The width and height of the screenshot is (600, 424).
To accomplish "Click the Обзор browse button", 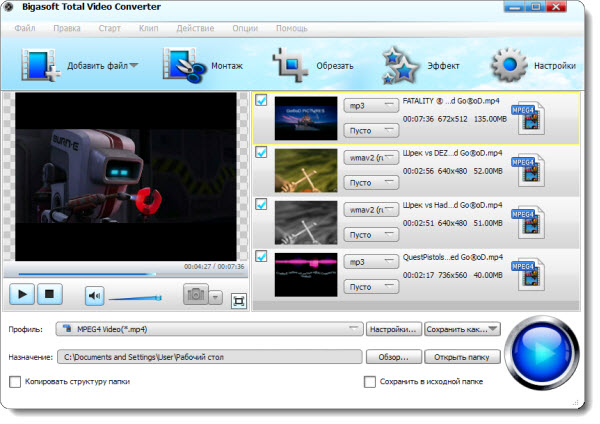I will tap(393, 356).
